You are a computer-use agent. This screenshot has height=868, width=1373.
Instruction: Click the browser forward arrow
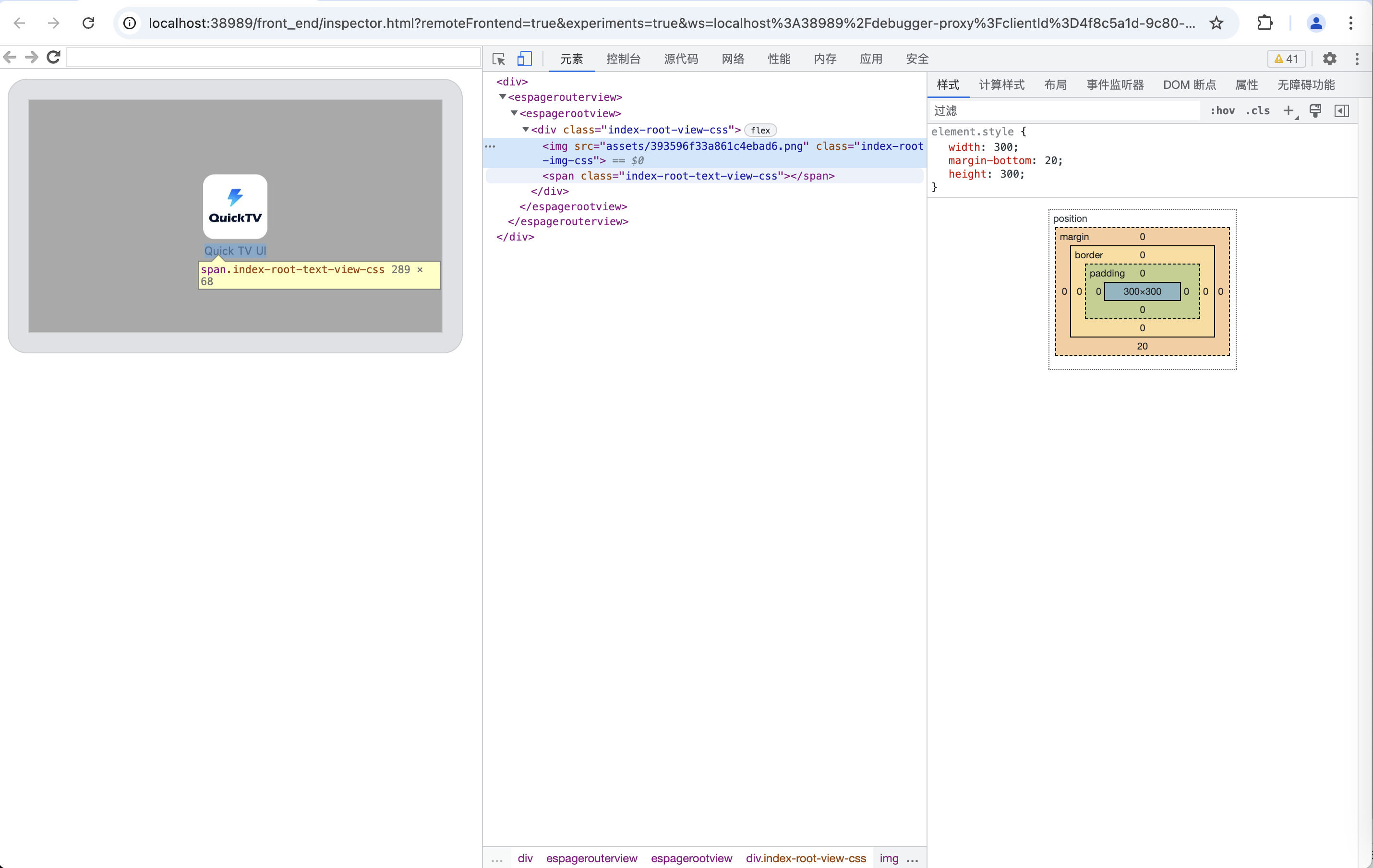click(x=54, y=23)
